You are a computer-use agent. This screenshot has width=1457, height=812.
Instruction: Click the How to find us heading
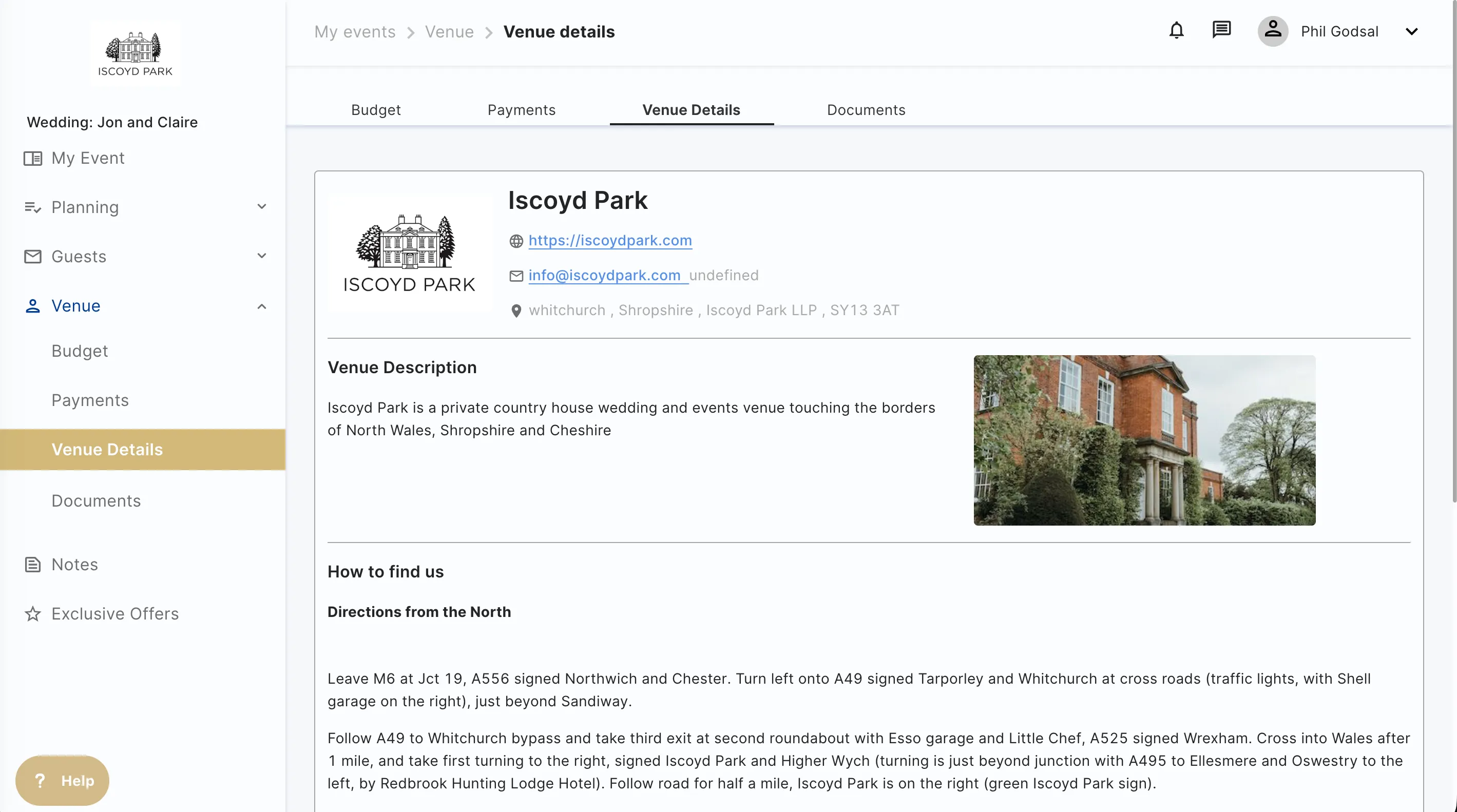pos(386,572)
